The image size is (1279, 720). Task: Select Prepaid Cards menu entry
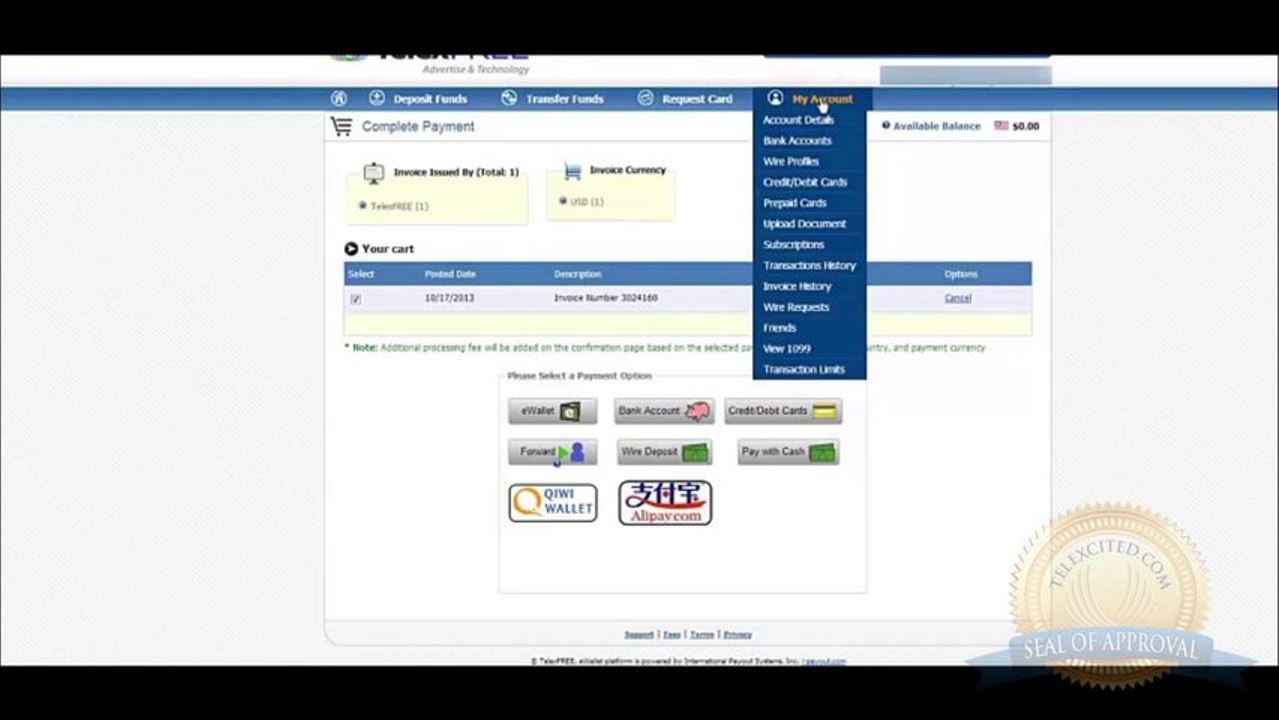coord(795,203)
